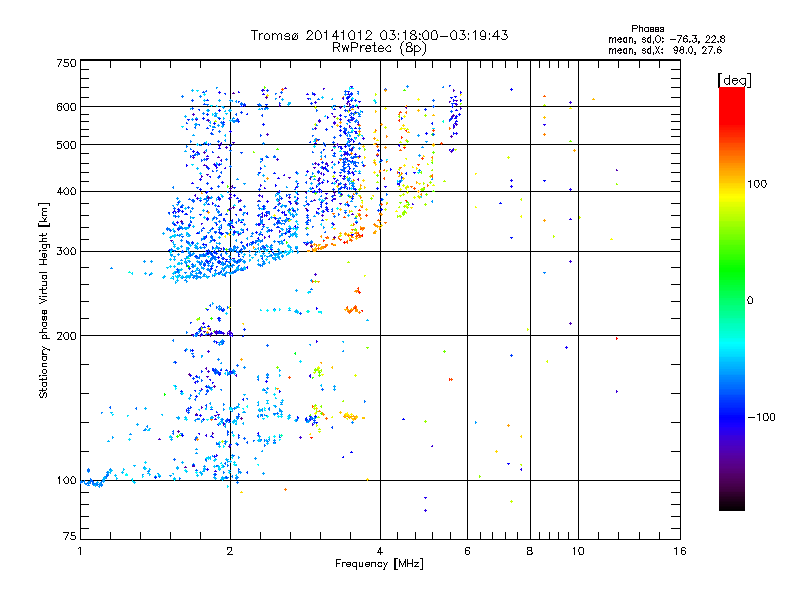Click the y-axis label "200"
This screenshot has width=800, height=600.
[x=66, y=336]
